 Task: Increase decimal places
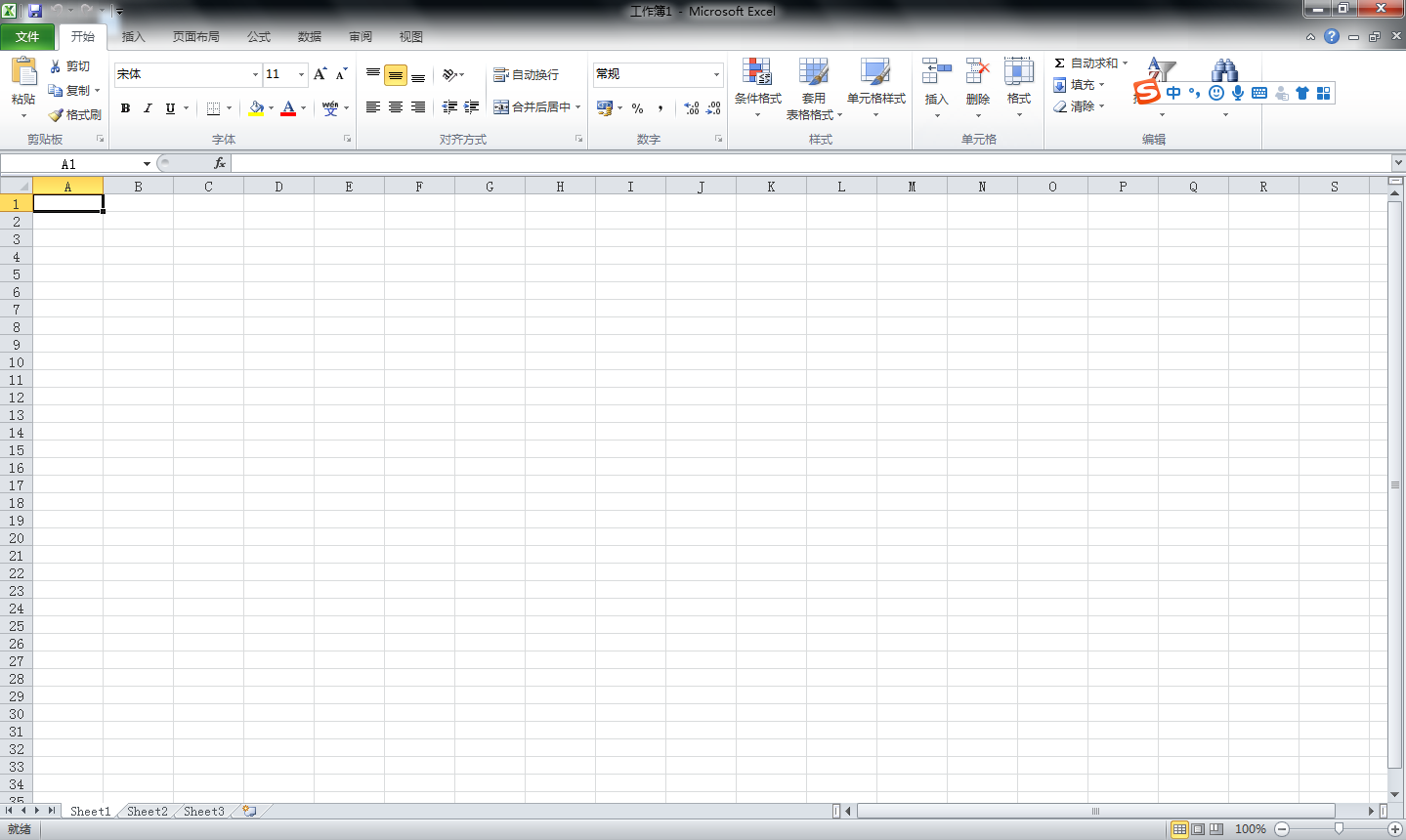(692, 108)
